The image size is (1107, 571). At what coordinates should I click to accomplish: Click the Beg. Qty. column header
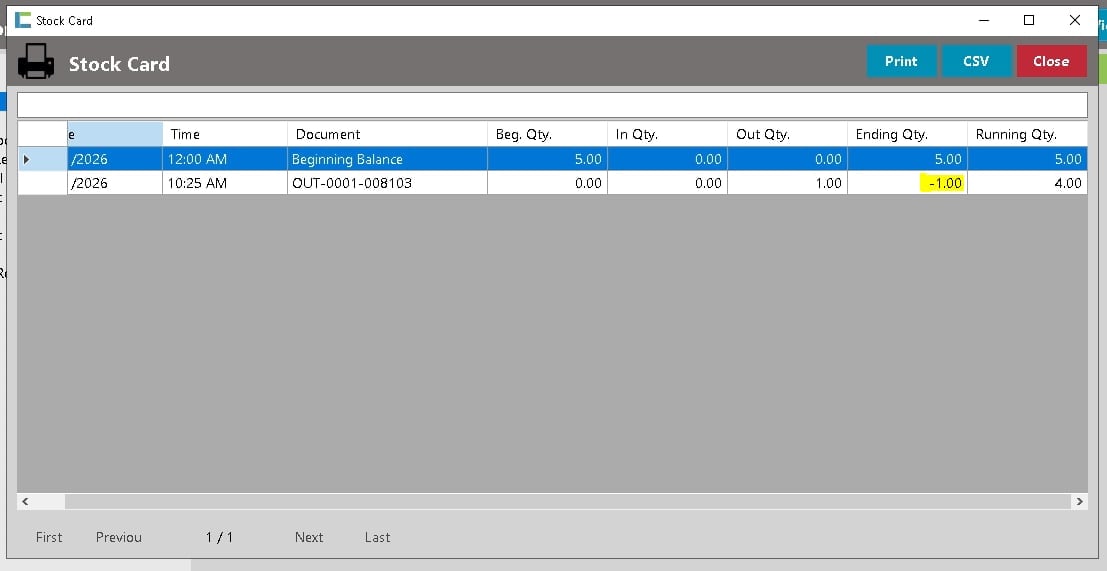point(547,134)
